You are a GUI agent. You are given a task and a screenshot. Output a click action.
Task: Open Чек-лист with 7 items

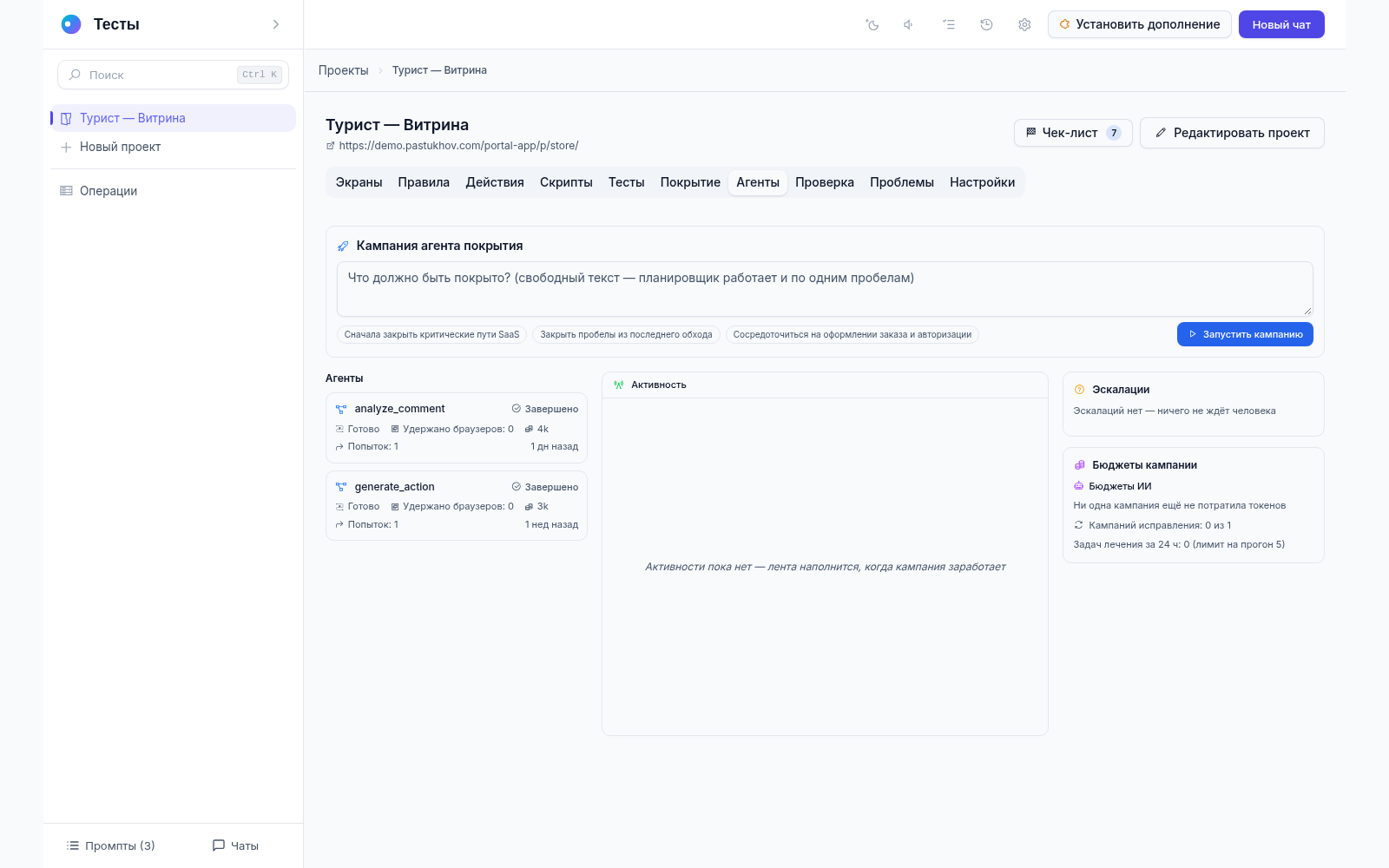coord(1073,133)
